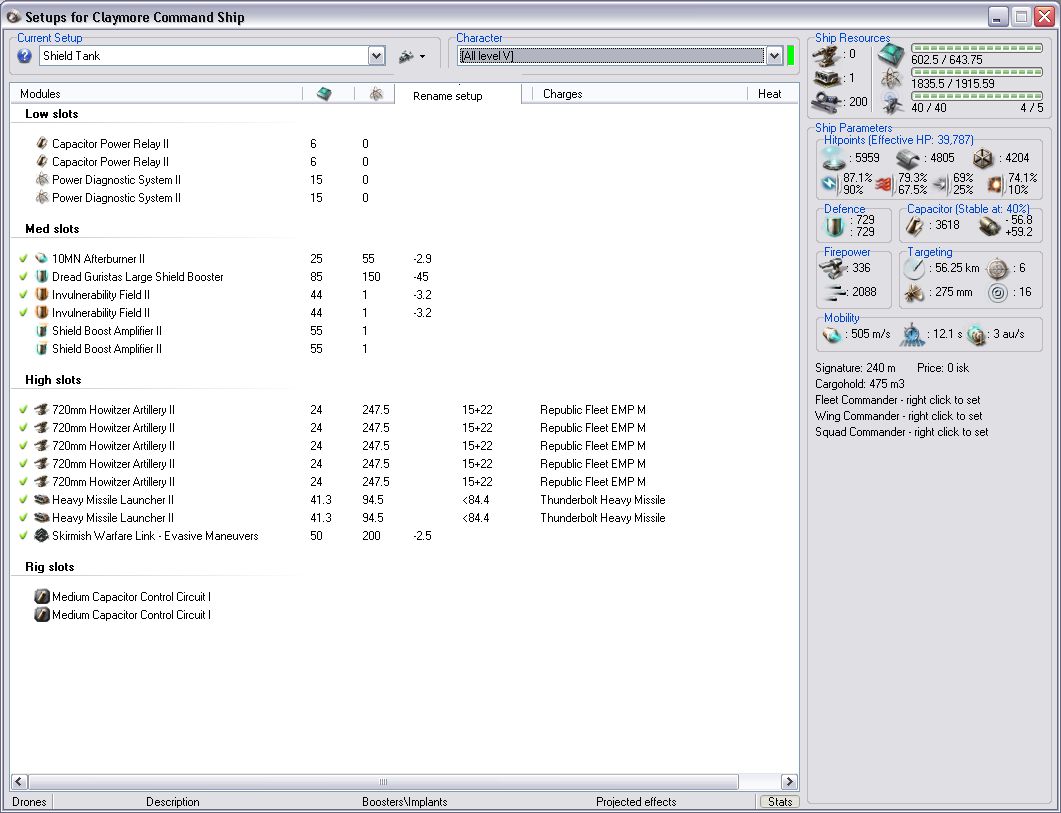The height and width of the screenshot is (813, 1061).
Task: Open the Current Setup dropdown list
Action: (376, 56)
